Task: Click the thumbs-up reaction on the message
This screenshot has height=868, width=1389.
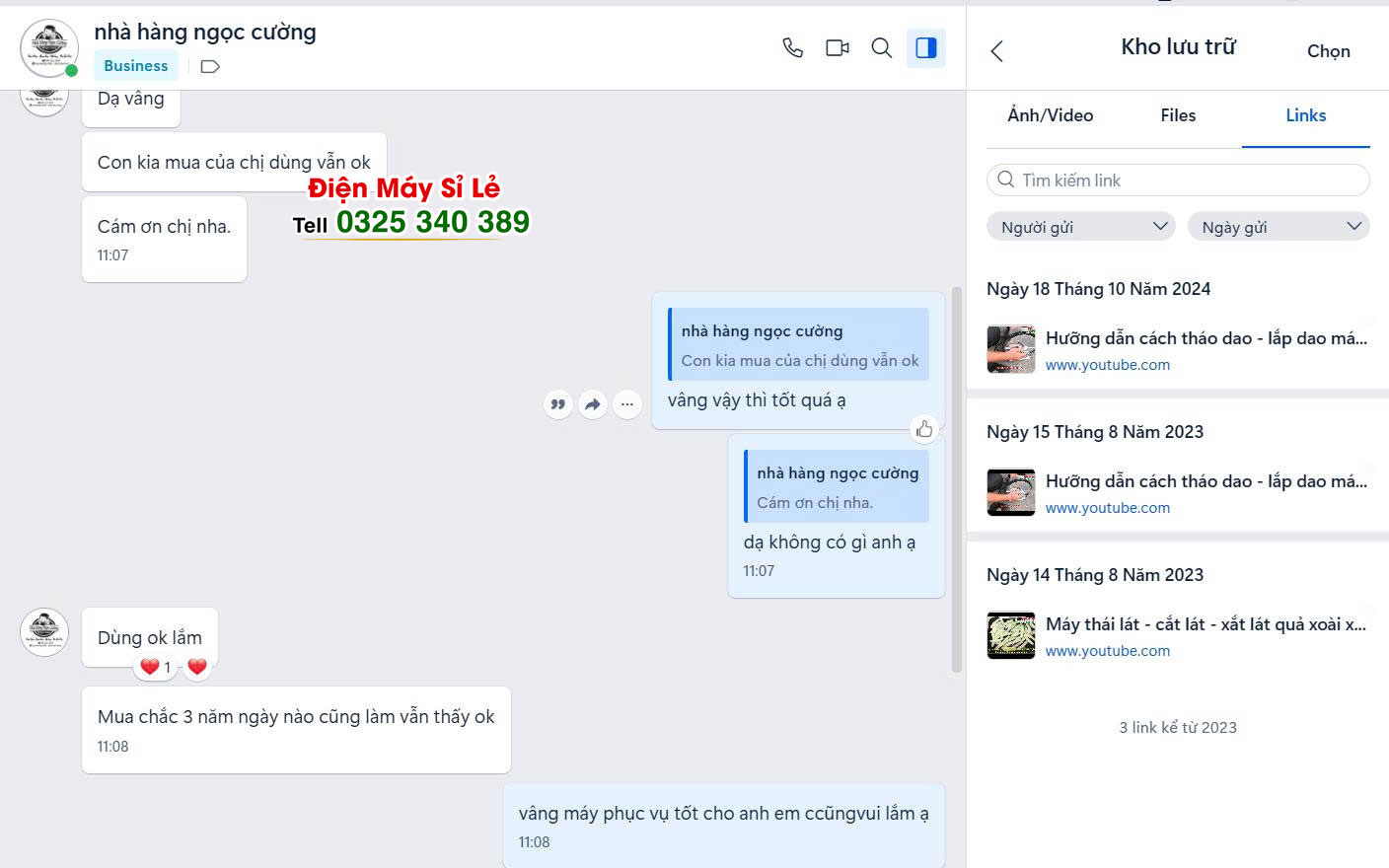Action: 924,429
